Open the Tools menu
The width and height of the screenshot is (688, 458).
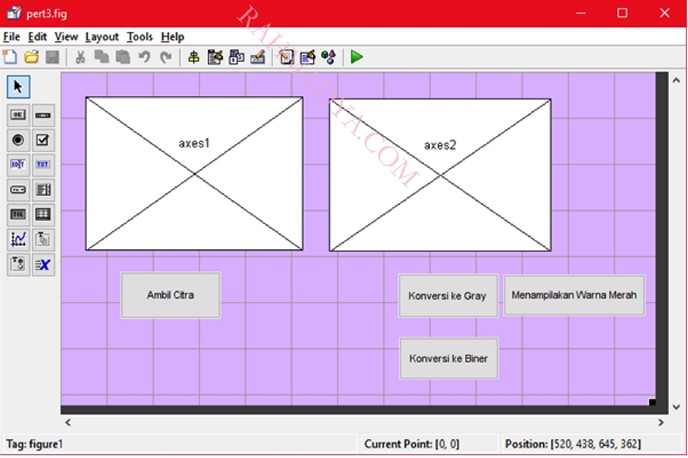pyautogui.click(x=140, y=36)
